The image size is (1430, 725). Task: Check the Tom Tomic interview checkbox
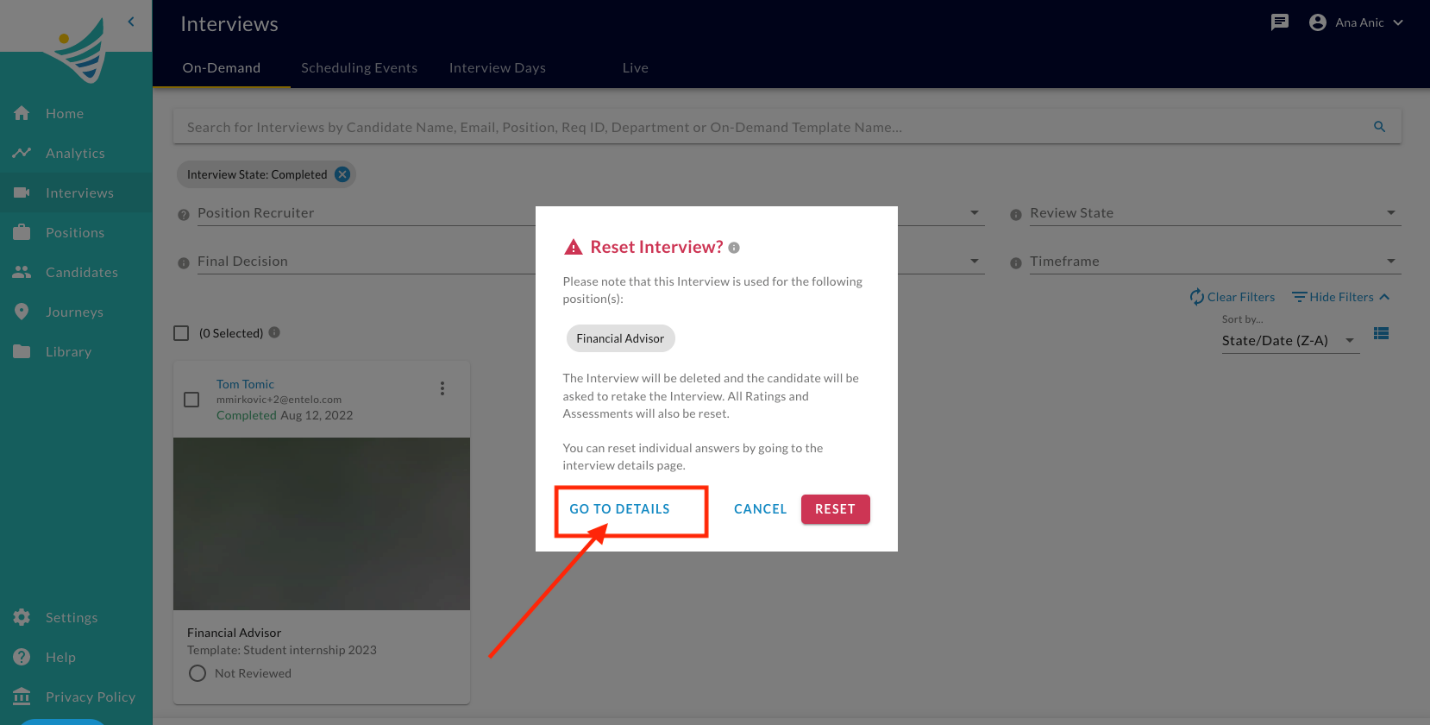[192, 400]
